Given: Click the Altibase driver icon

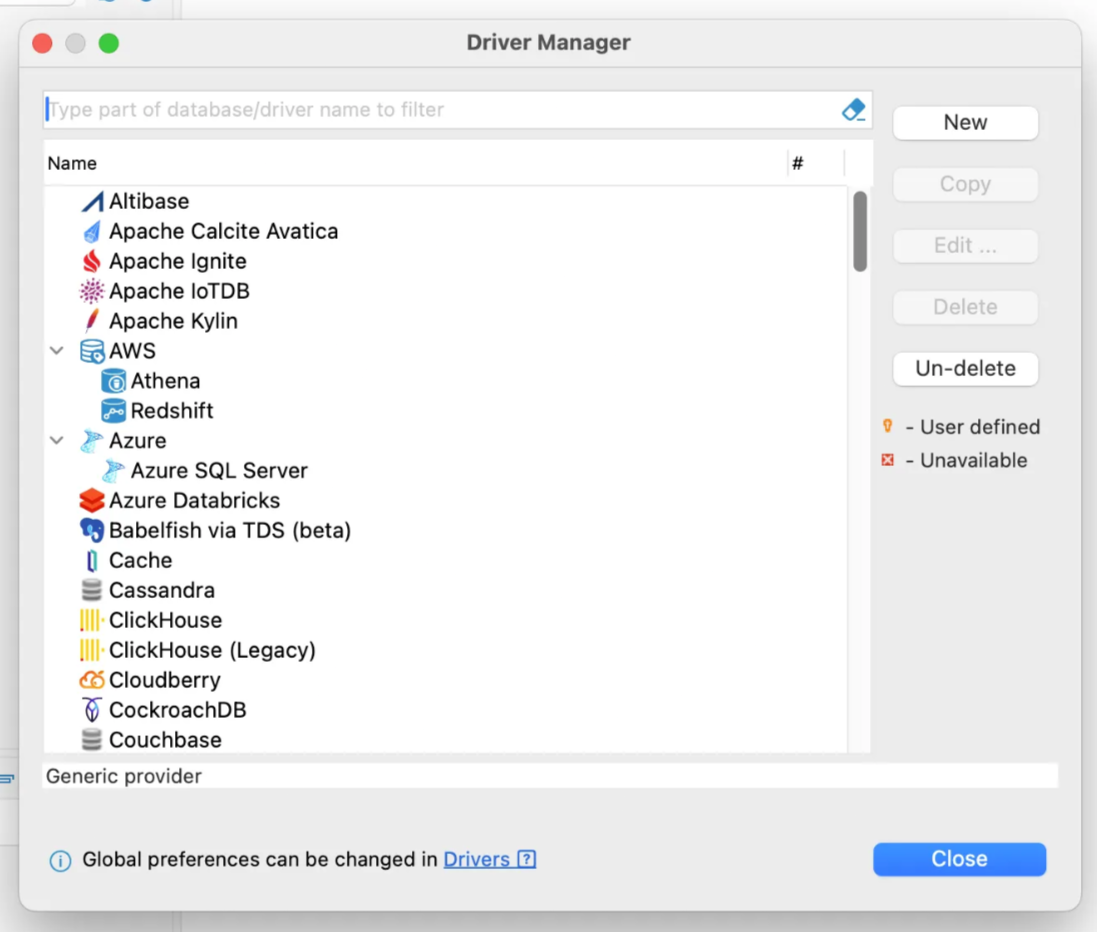Looking at the screenshot, I should pyautogui.click(x=92, y=202).
